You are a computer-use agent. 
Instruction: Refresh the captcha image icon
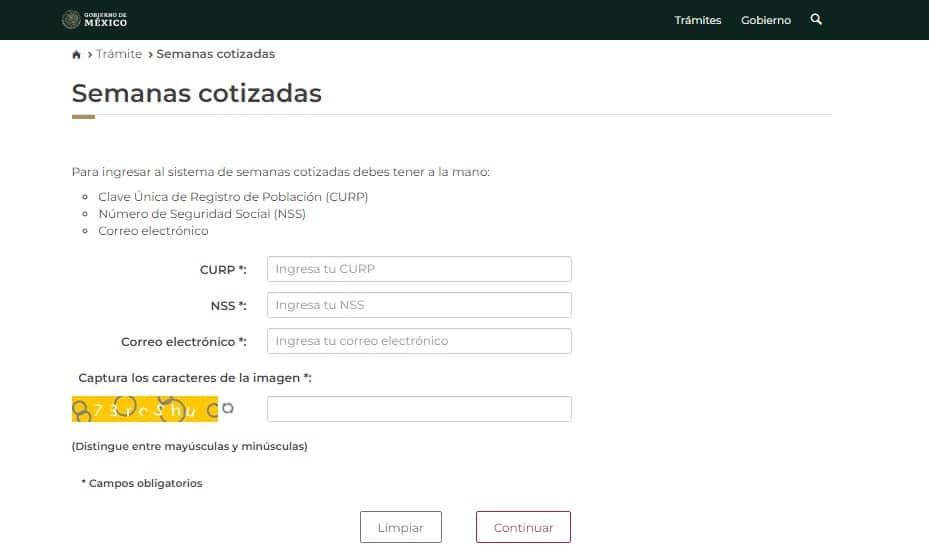click(228, 408)
